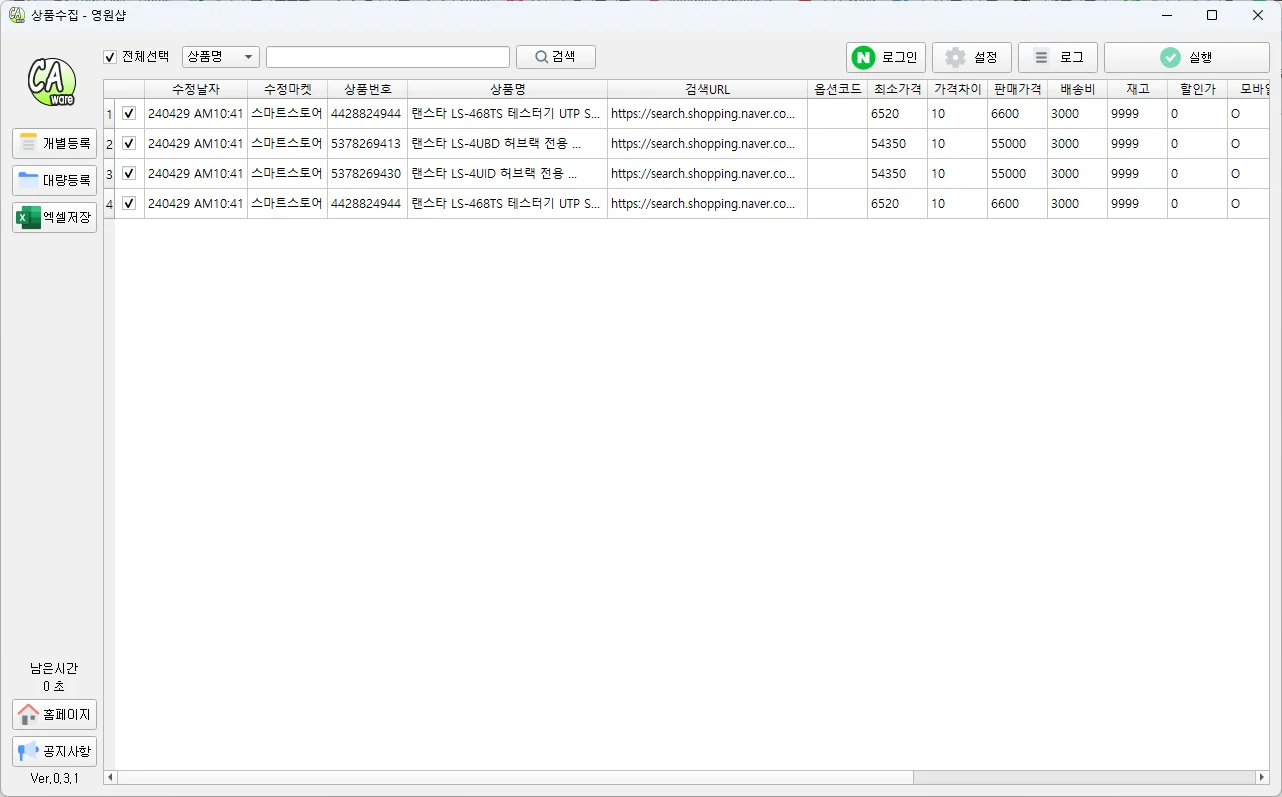Open 공지사항 notices
1282x797 pixels.
tap(55, 751)
